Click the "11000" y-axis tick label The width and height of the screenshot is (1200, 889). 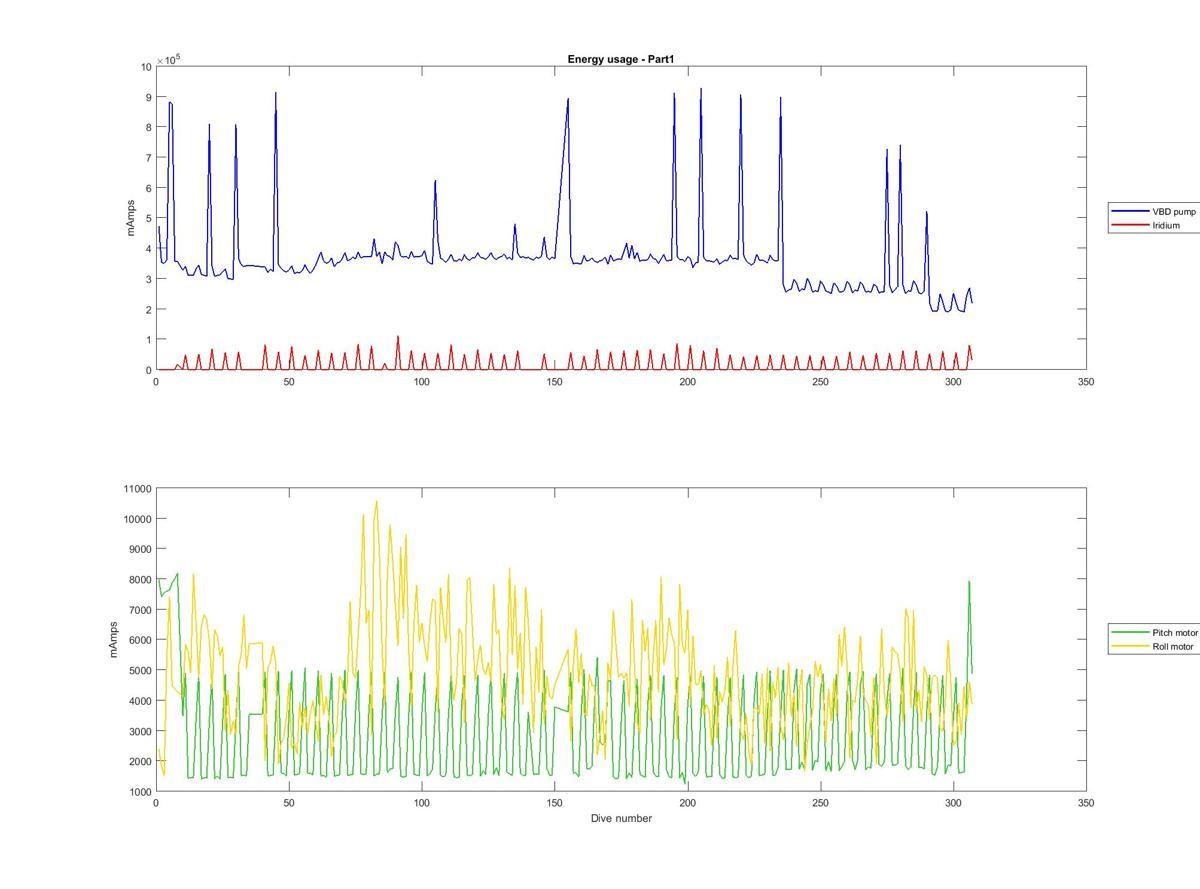pyautogui.click(x=137, y=489)
